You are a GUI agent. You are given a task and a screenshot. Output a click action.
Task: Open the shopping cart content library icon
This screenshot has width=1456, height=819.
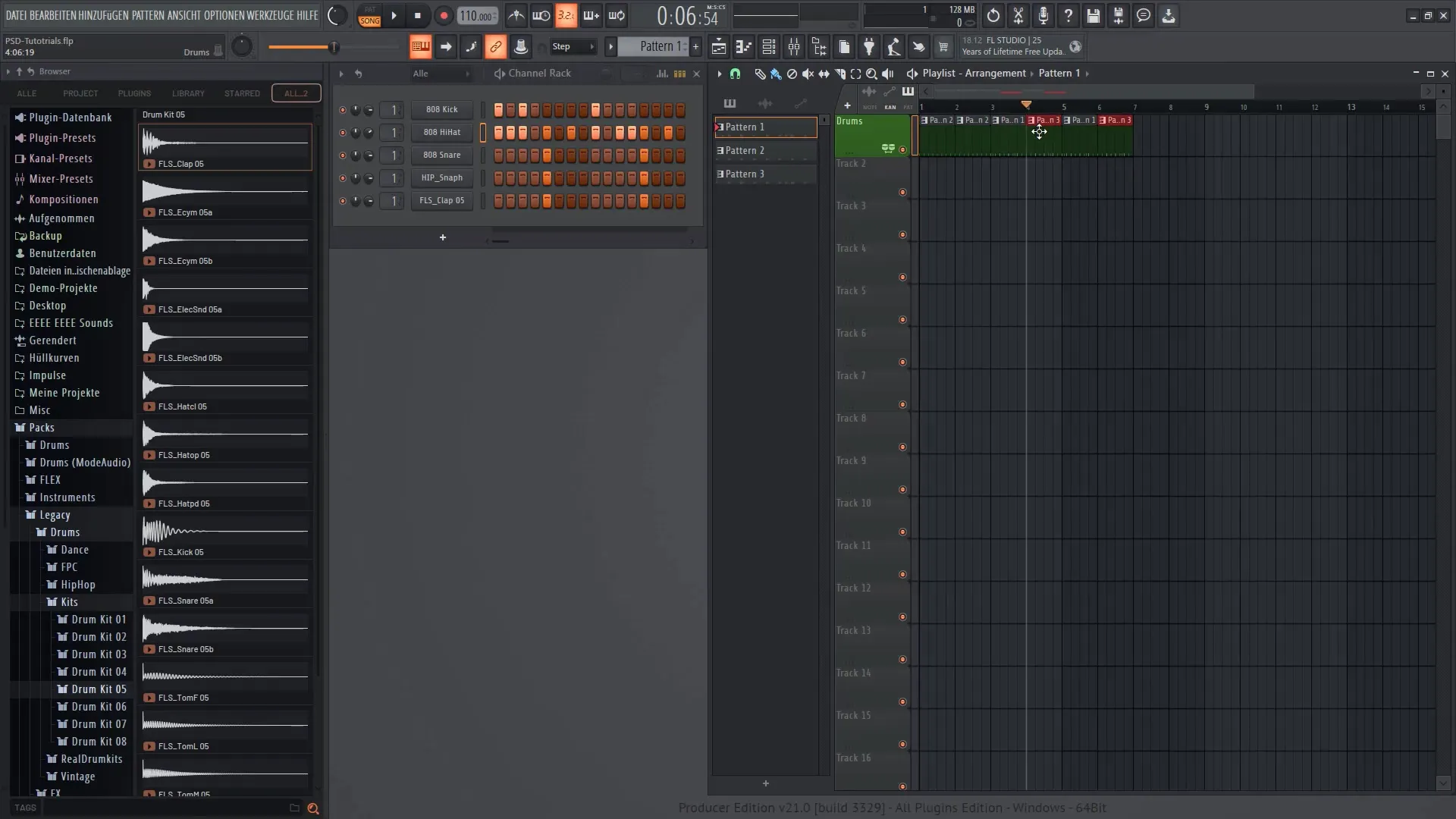click(x=943, y=47)
